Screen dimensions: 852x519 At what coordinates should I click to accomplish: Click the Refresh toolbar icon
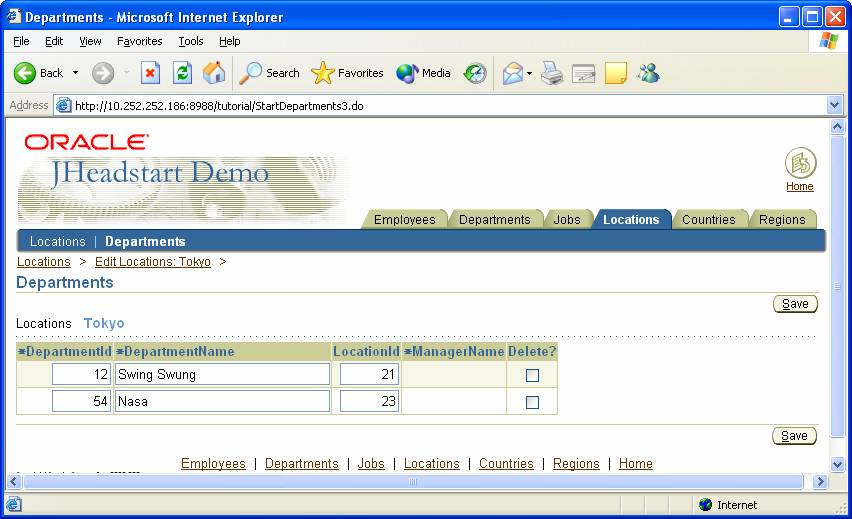182,73
